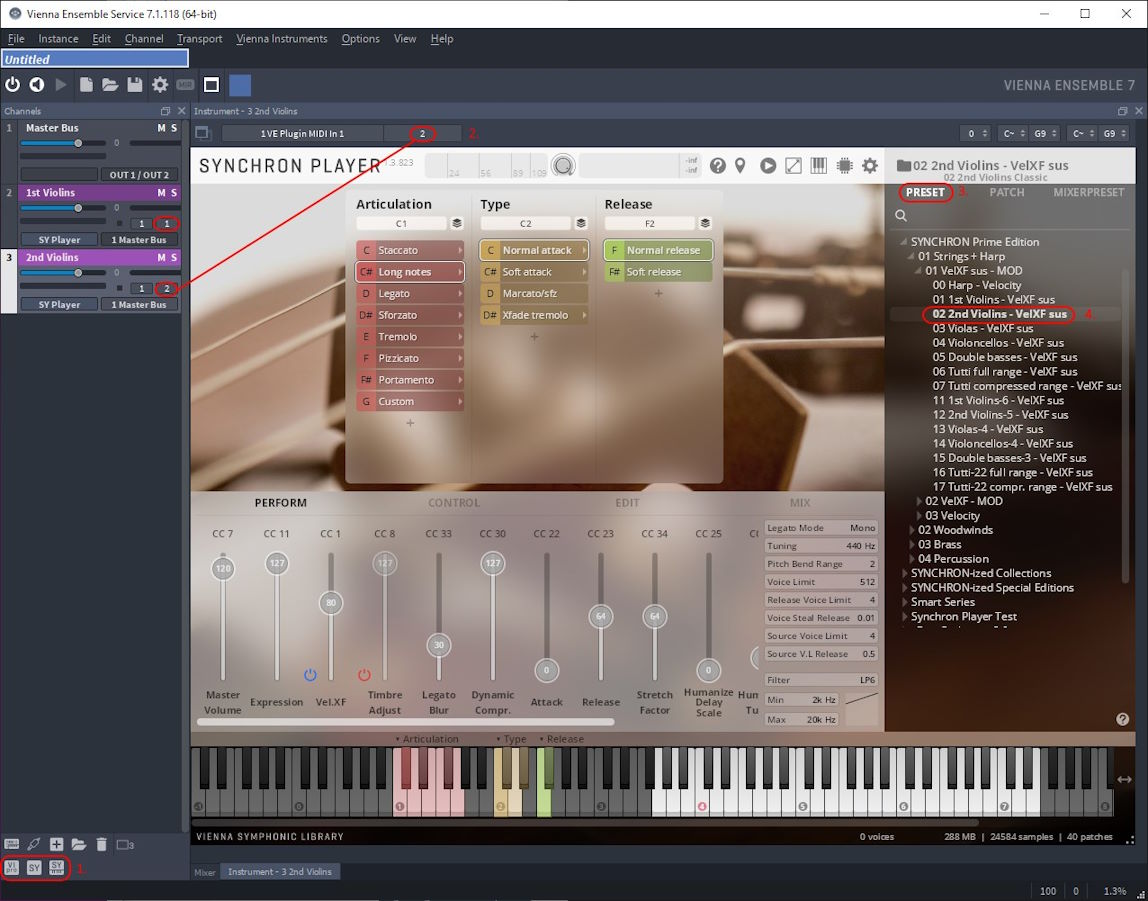Add a Synchron Player channel (SY icon)
This screenshot has height=901, width=1148.
(34, 867)
